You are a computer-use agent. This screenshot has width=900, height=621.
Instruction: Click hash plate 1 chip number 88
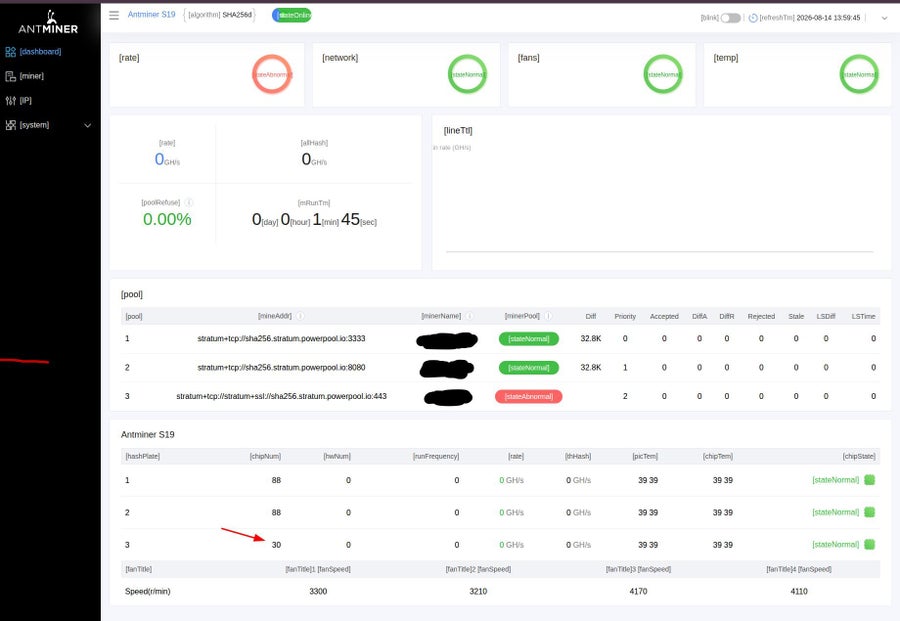(x=276, y=480)
